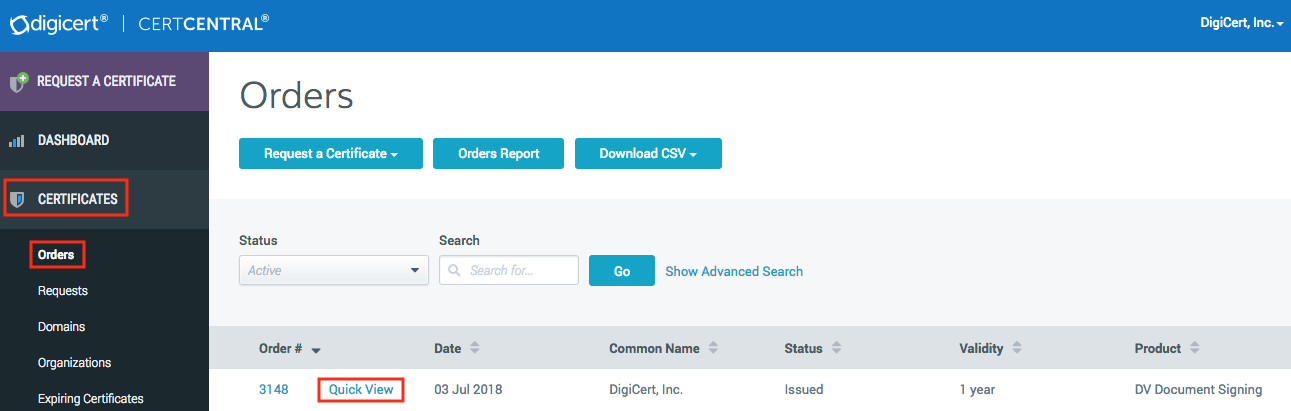1291x411 pixels.
Task: Sort by Validity column arrows
Action: pyautogui.click(x=1016, y=349)
